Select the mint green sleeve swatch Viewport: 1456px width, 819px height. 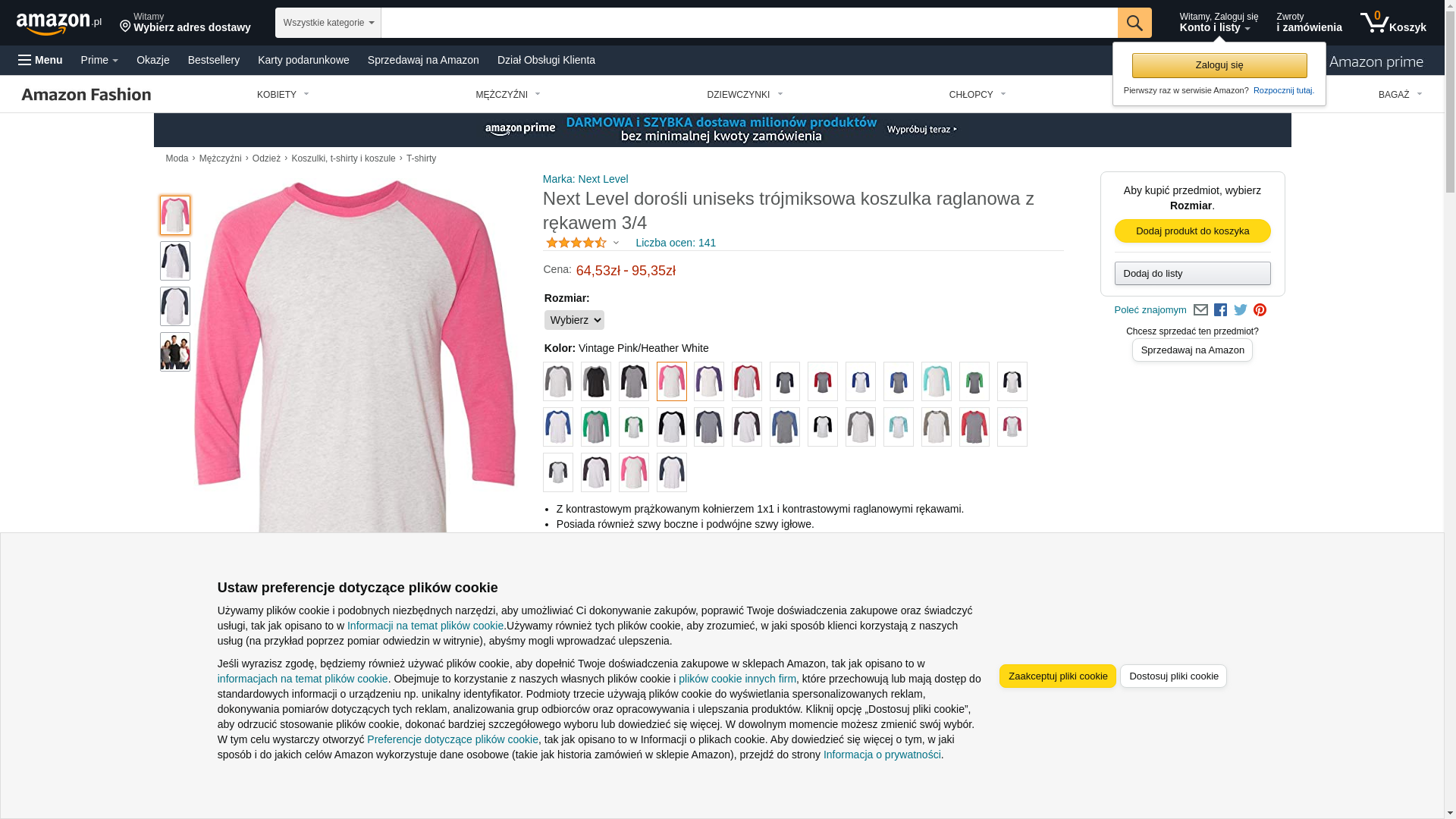[x=937, y=381]
